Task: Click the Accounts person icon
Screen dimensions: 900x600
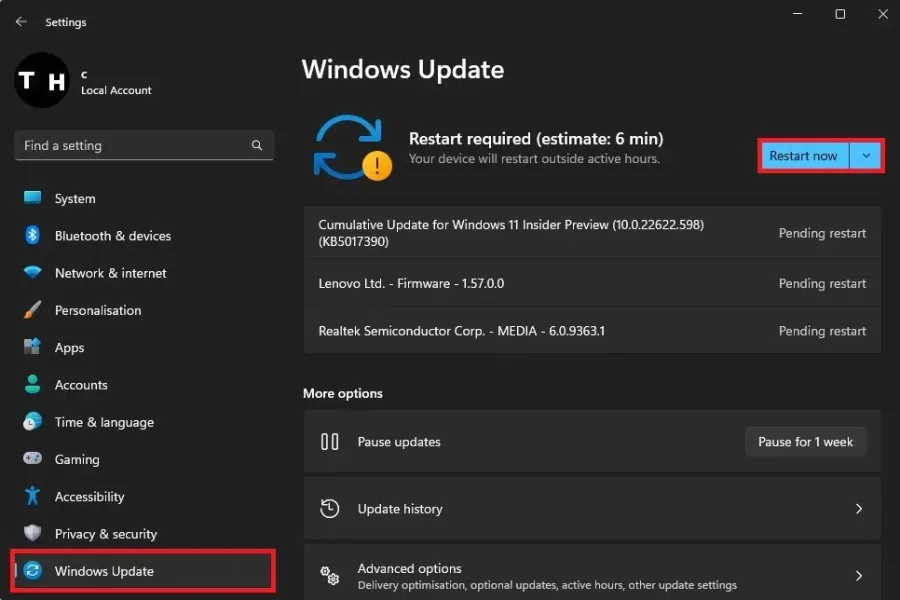Action: (x=32, y=384)
